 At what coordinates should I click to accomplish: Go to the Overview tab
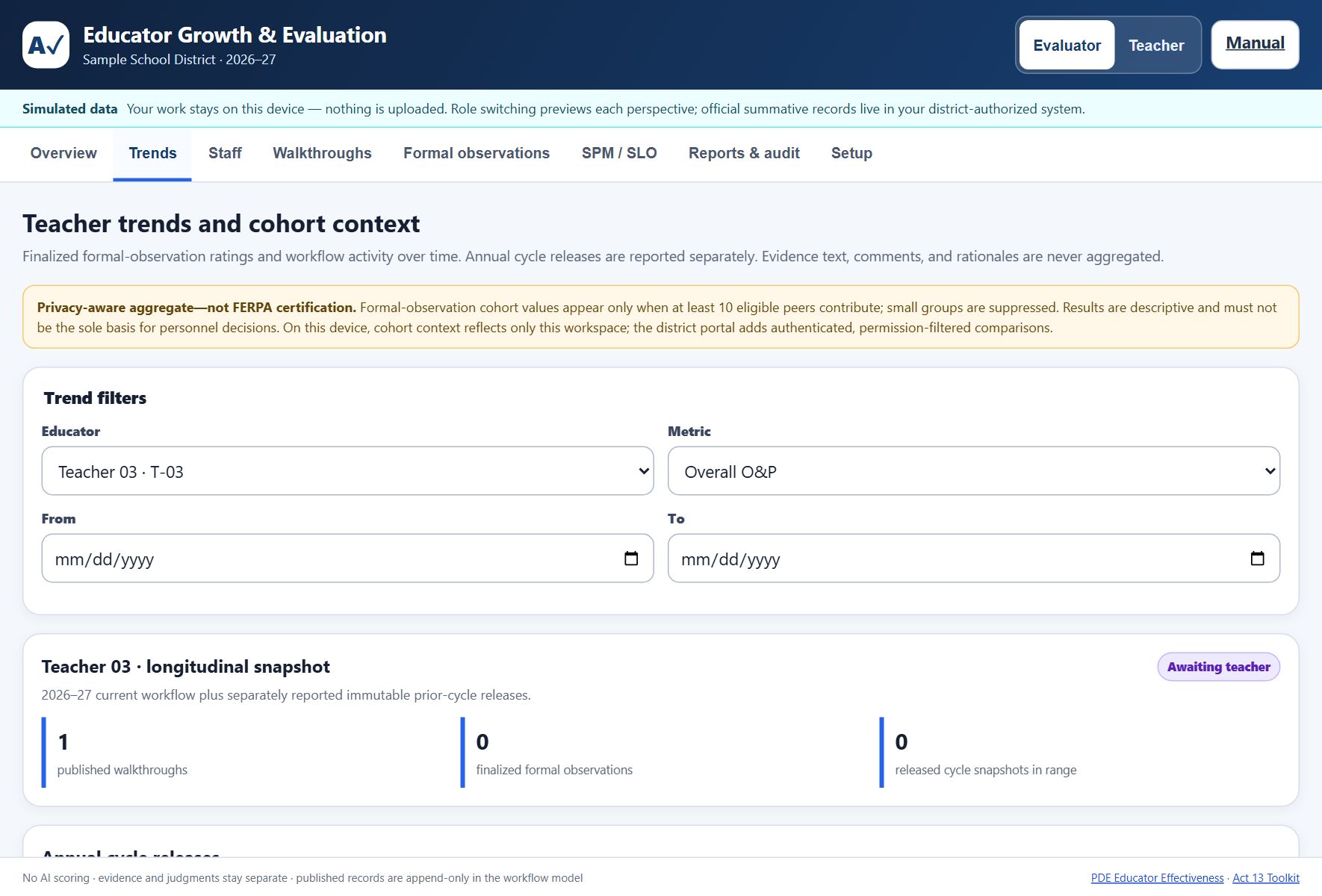63,153
